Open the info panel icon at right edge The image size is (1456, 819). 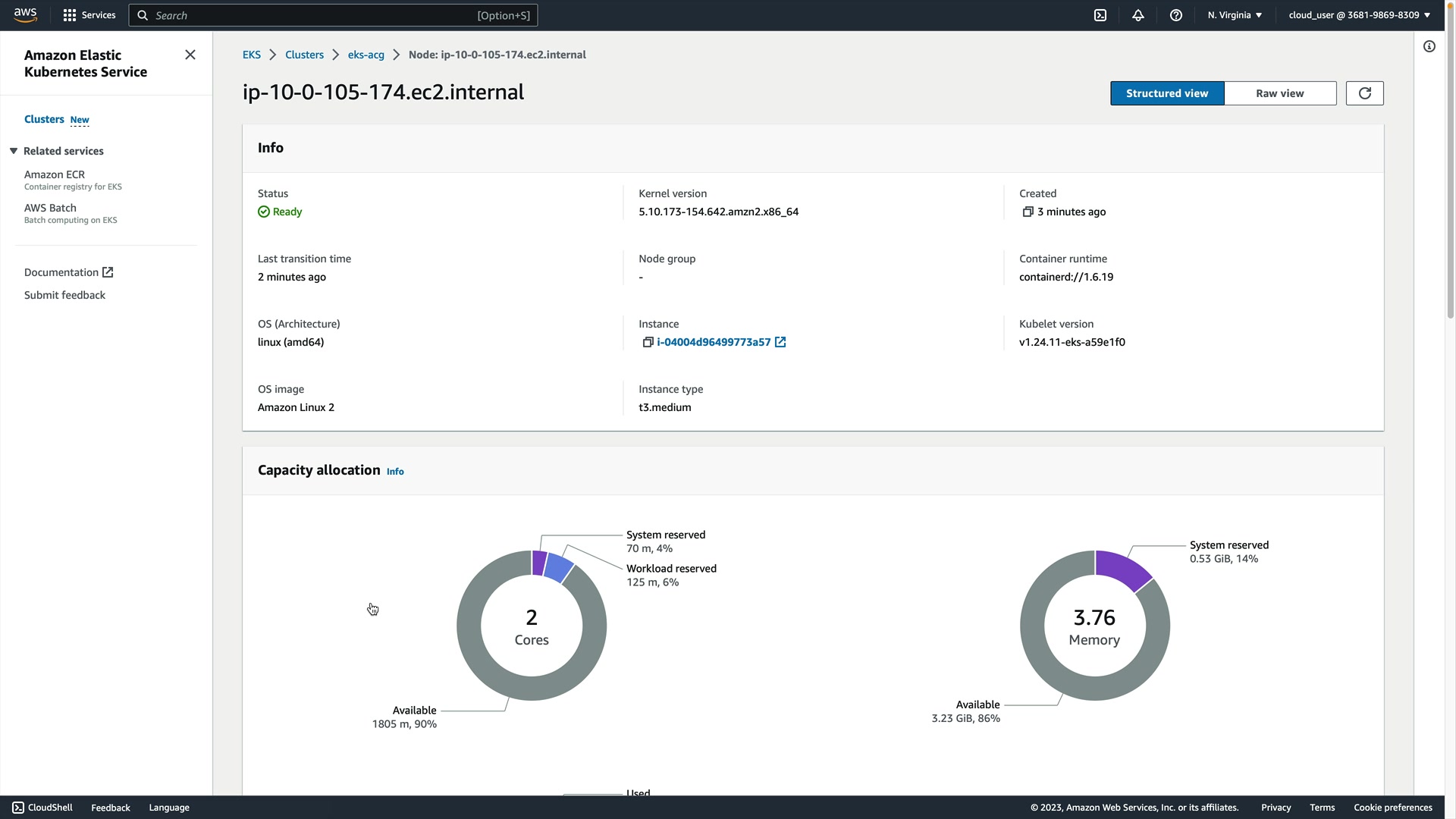[x=1429, y=47]
